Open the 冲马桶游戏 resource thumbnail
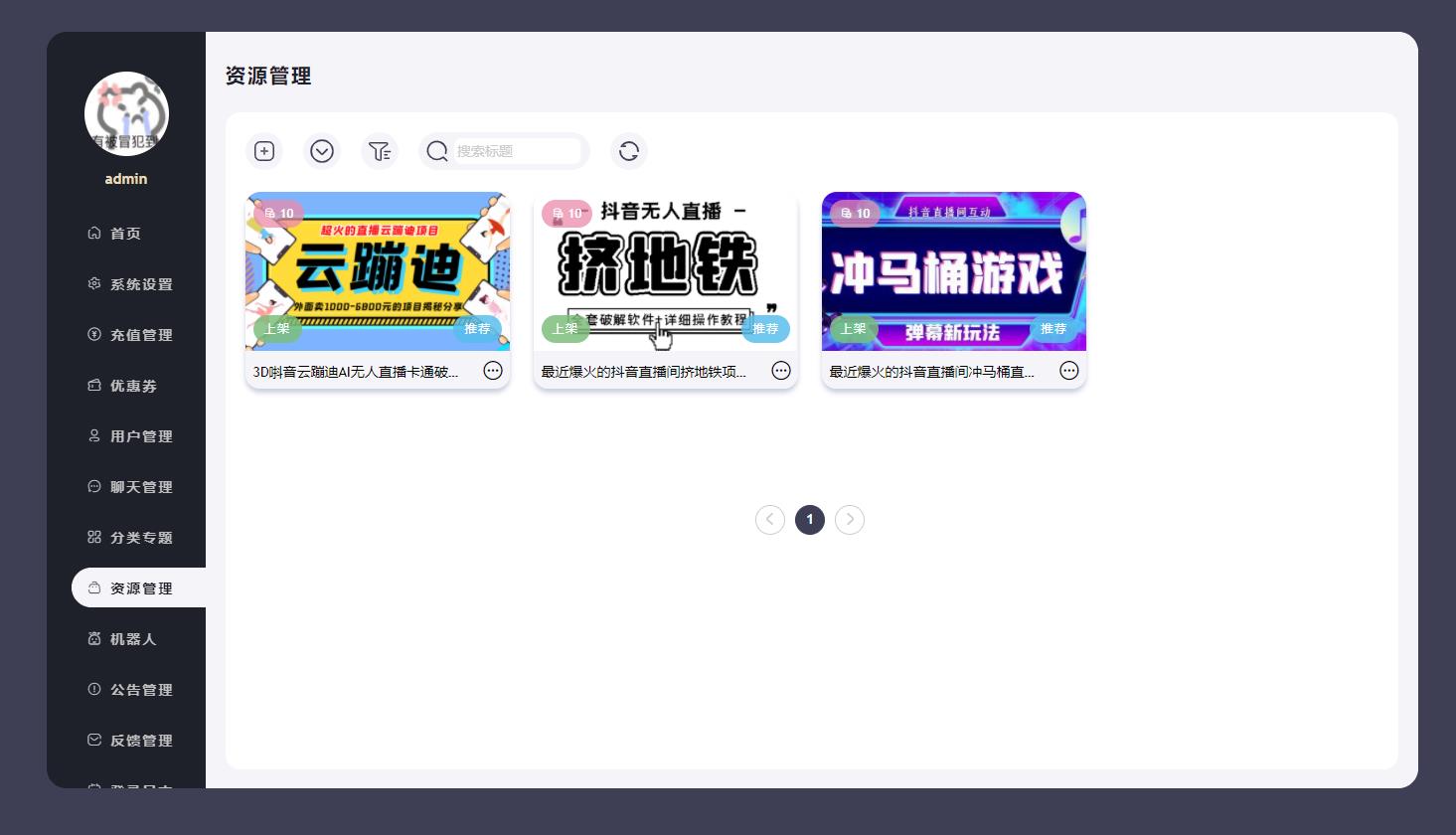Viewport: 1456px width, 835px height. (953, 273)
